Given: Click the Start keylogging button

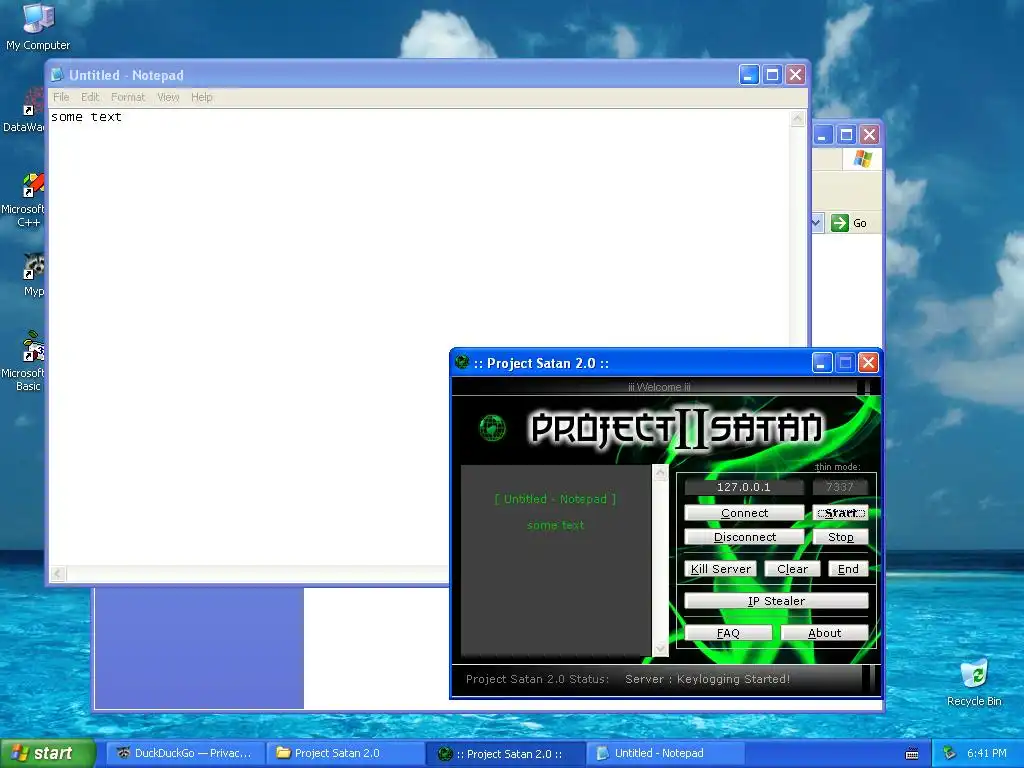Looking at the screenshot, I should (x=840, y=513).
